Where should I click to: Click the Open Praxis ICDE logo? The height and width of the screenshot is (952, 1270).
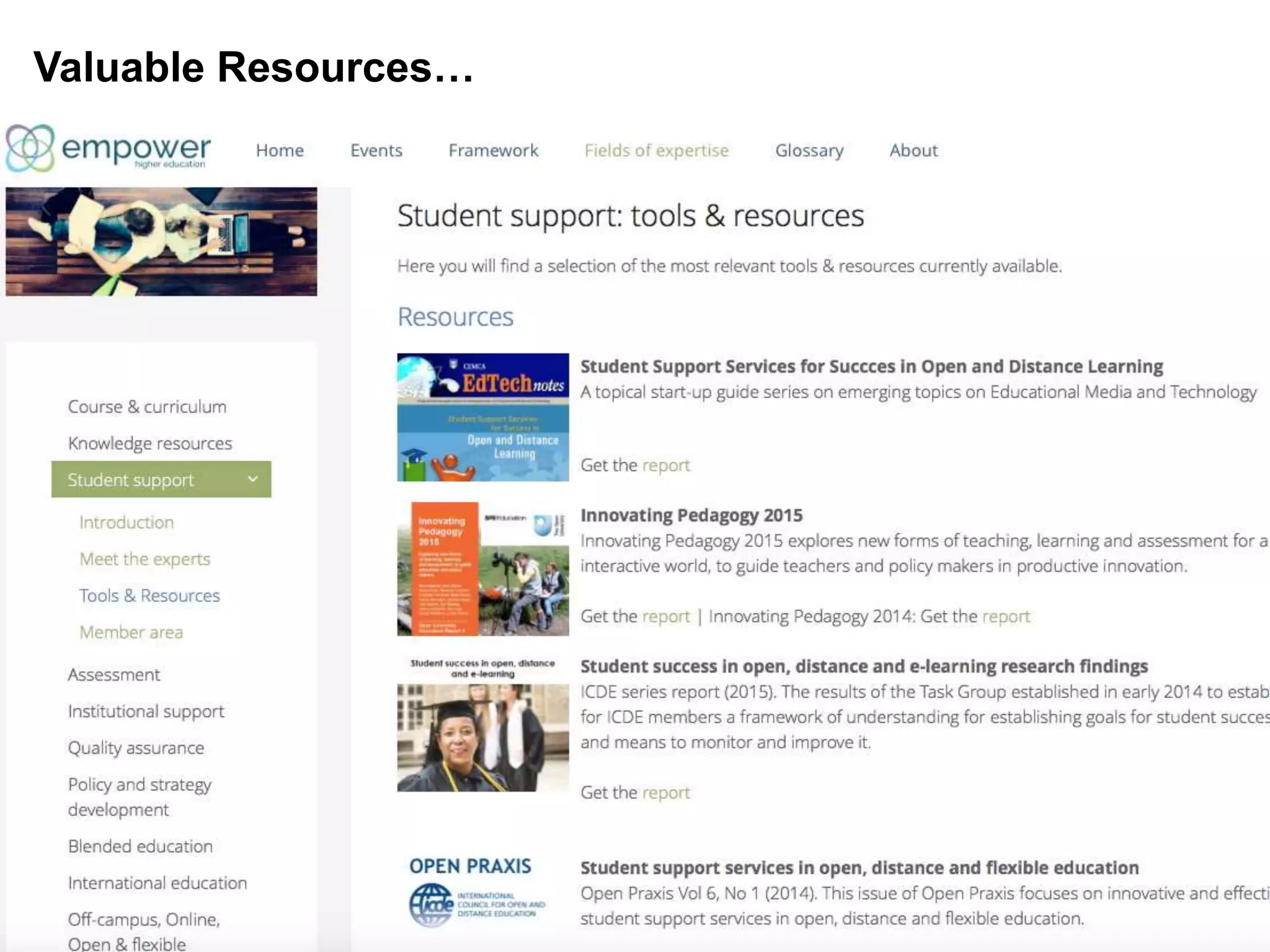[477, 892]
